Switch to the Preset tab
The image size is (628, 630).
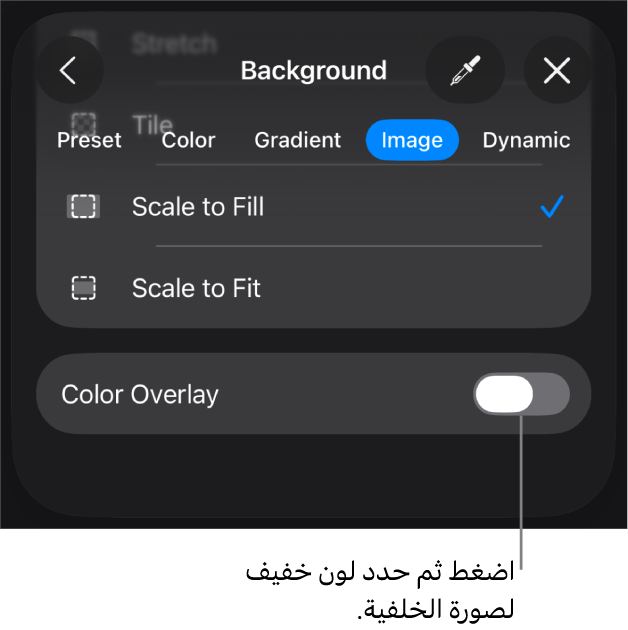[89, 141]
